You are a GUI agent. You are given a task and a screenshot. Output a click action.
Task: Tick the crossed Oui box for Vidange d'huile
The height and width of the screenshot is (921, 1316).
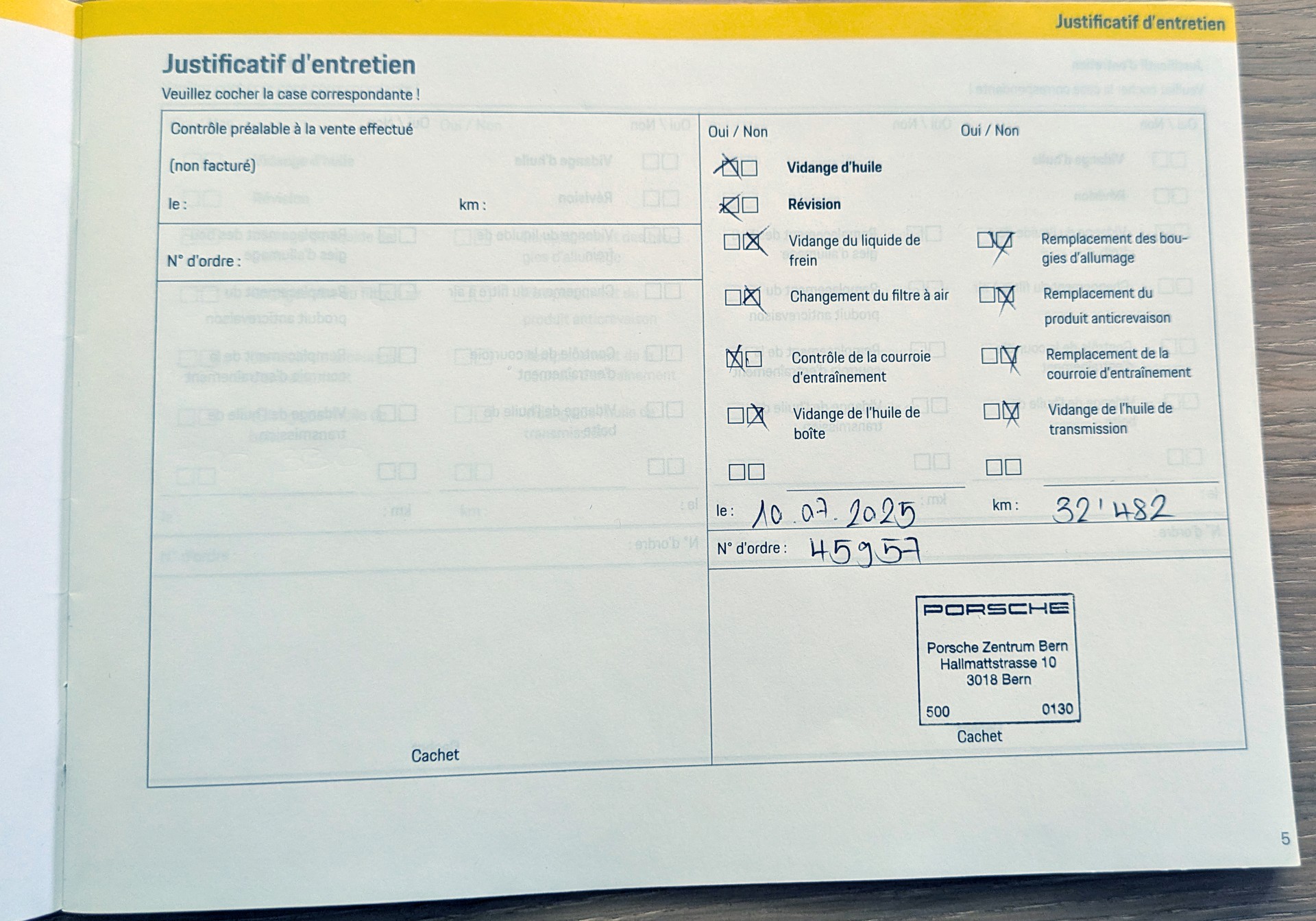tap(730, 167)
